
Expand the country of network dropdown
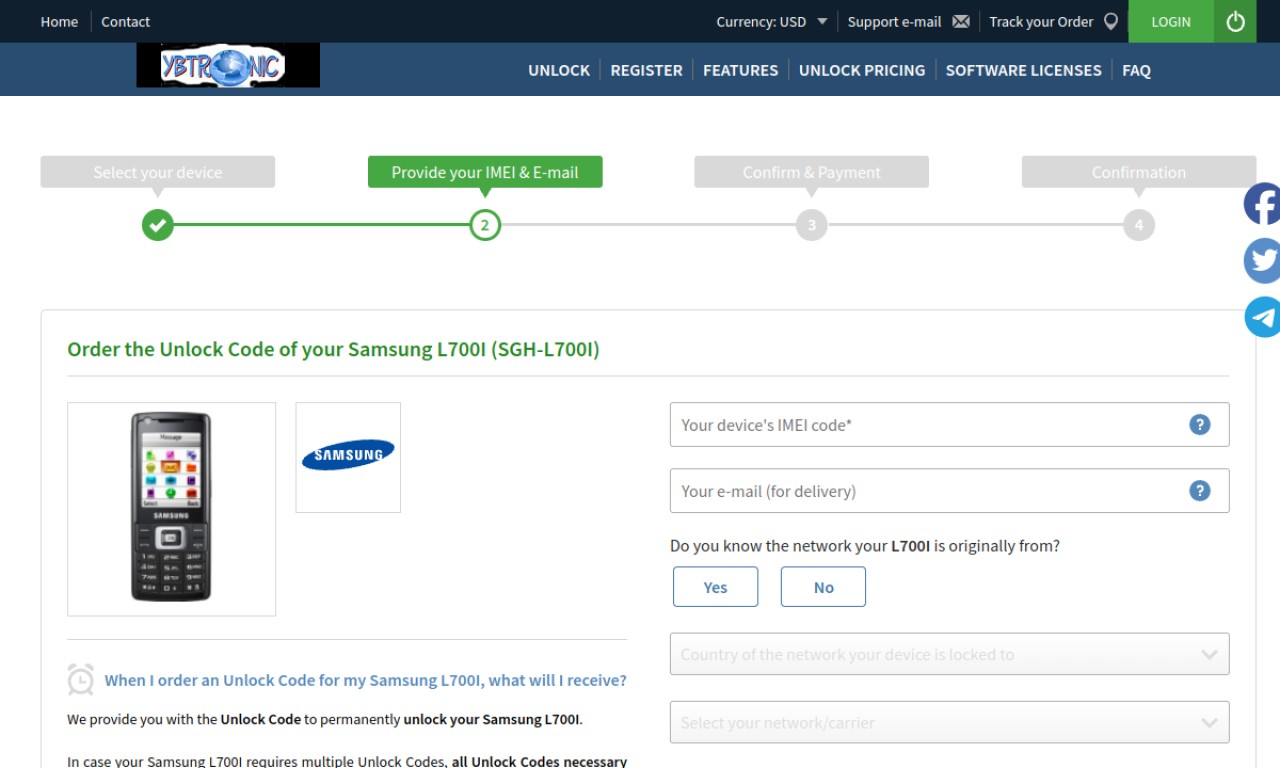(949, 654)
